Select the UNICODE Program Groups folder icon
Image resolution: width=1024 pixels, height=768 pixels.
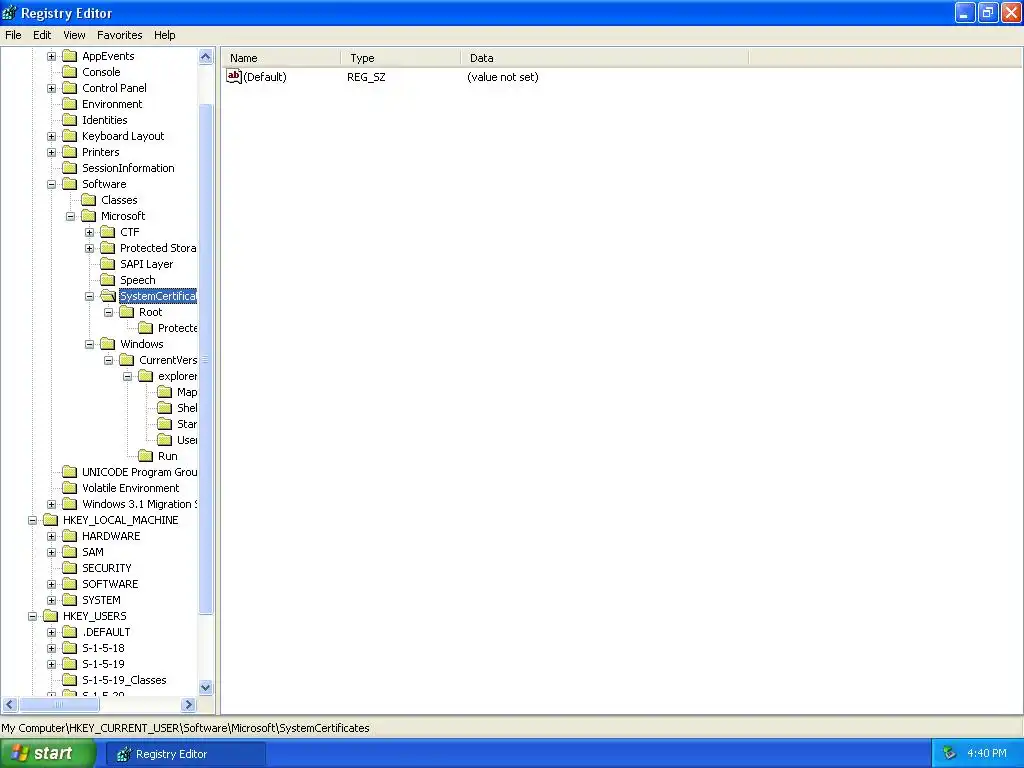(x=69, y=472)
